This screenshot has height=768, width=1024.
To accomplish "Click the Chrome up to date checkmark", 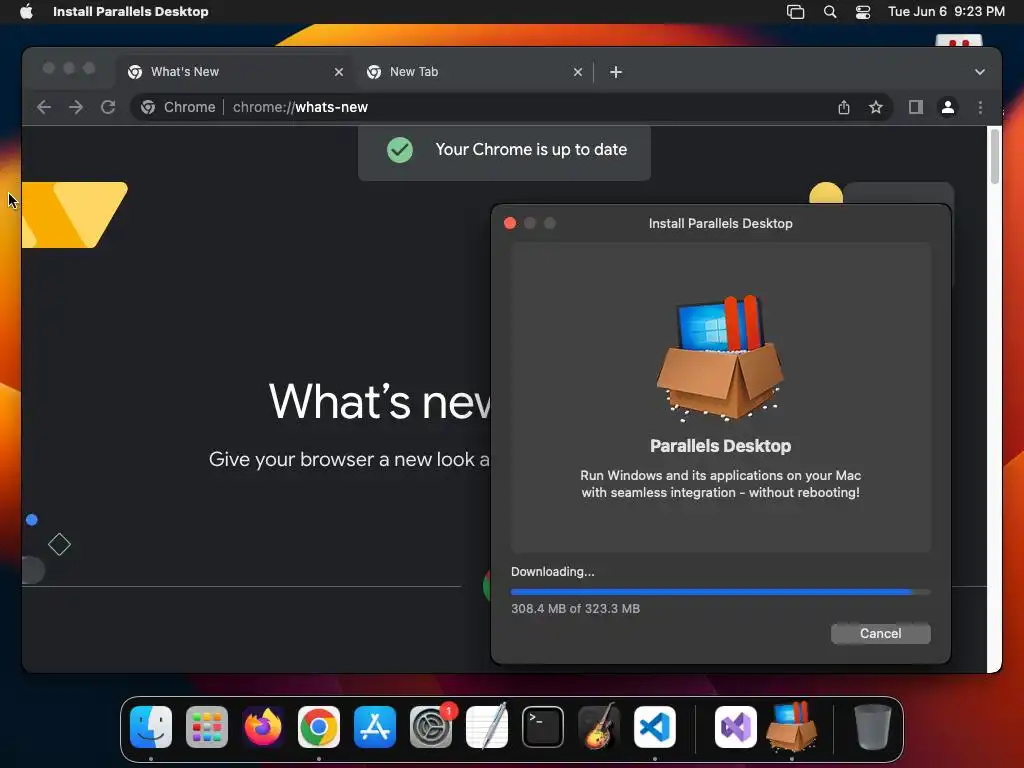I will pyautogui.click(x=400, y=150).
